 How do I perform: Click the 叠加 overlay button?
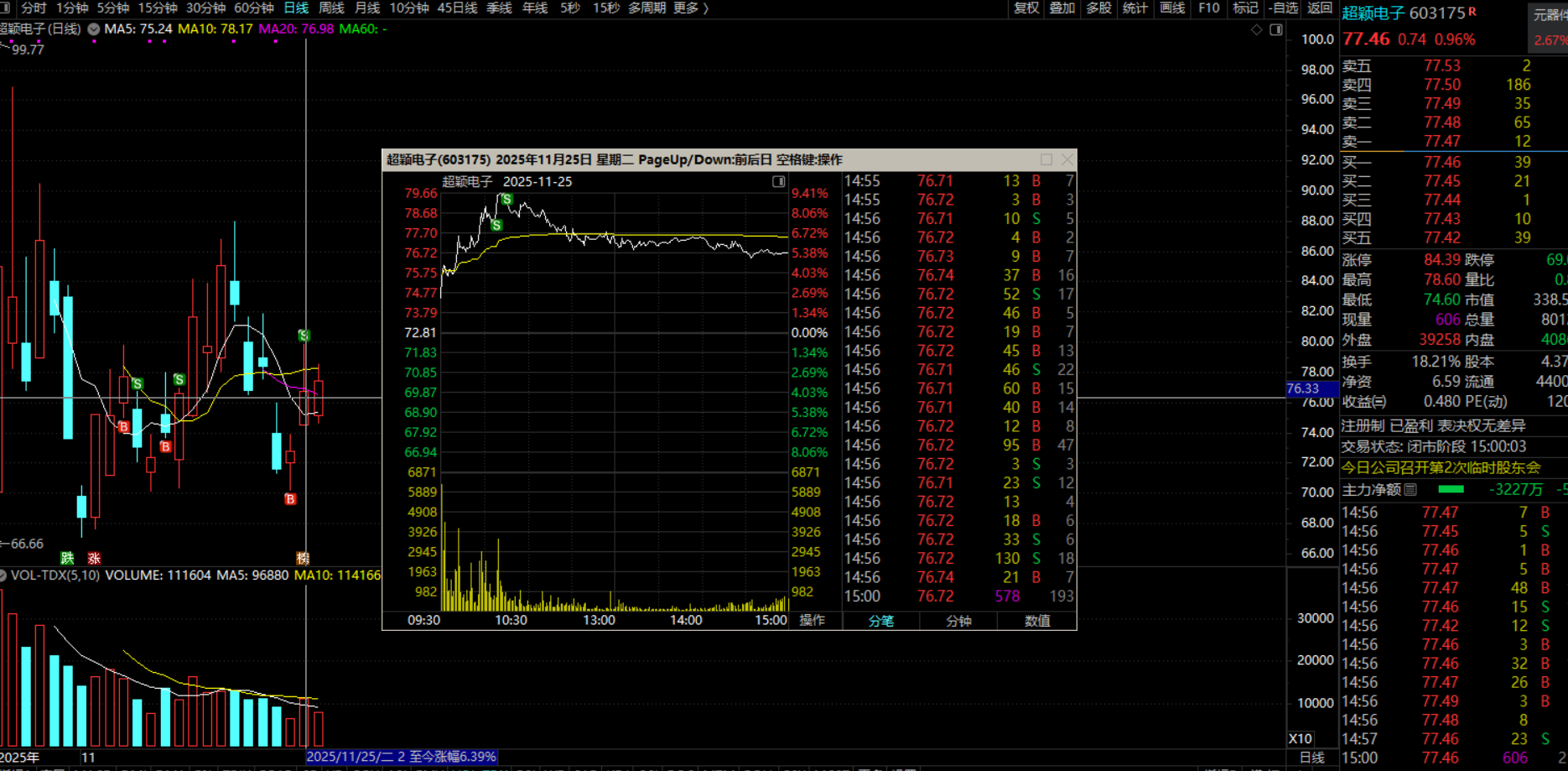pos(1062,8)
